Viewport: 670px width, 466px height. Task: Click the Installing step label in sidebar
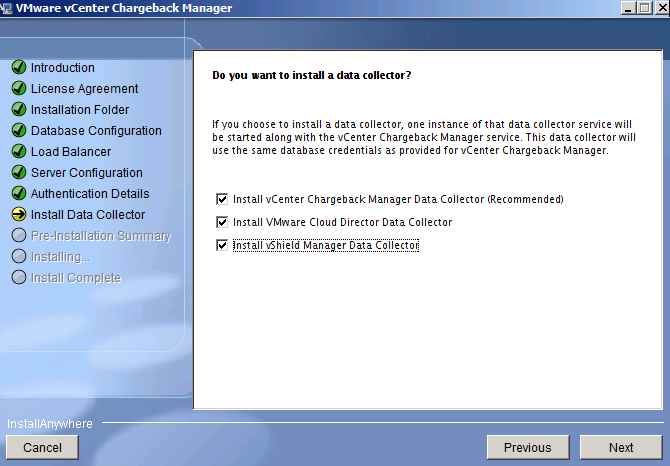coord(60,257)
